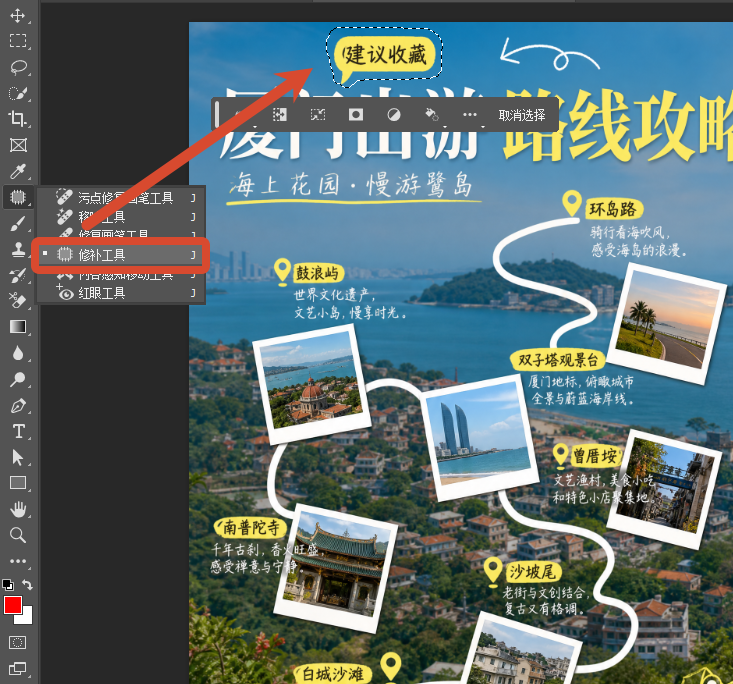Reset to default foreground and background colors
This screenshot has width=733, height=684.
7,584
